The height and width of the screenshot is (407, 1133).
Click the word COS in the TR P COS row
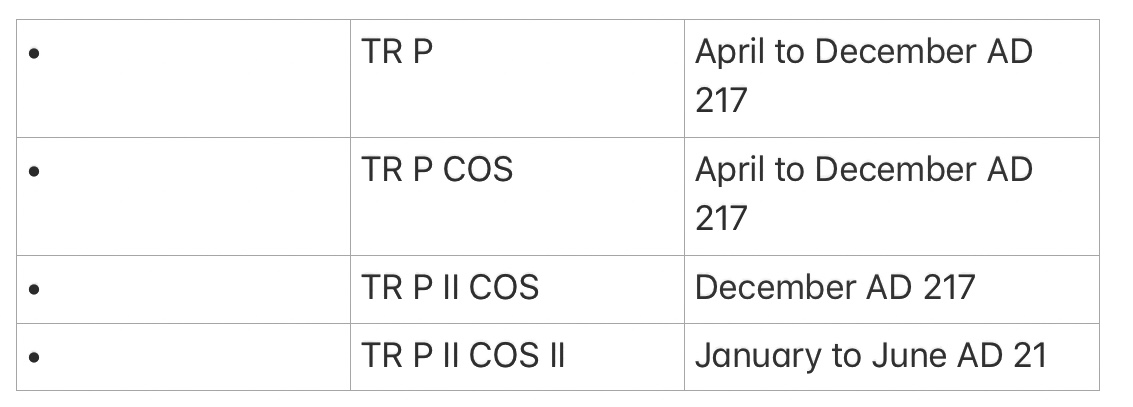[477, 170]
